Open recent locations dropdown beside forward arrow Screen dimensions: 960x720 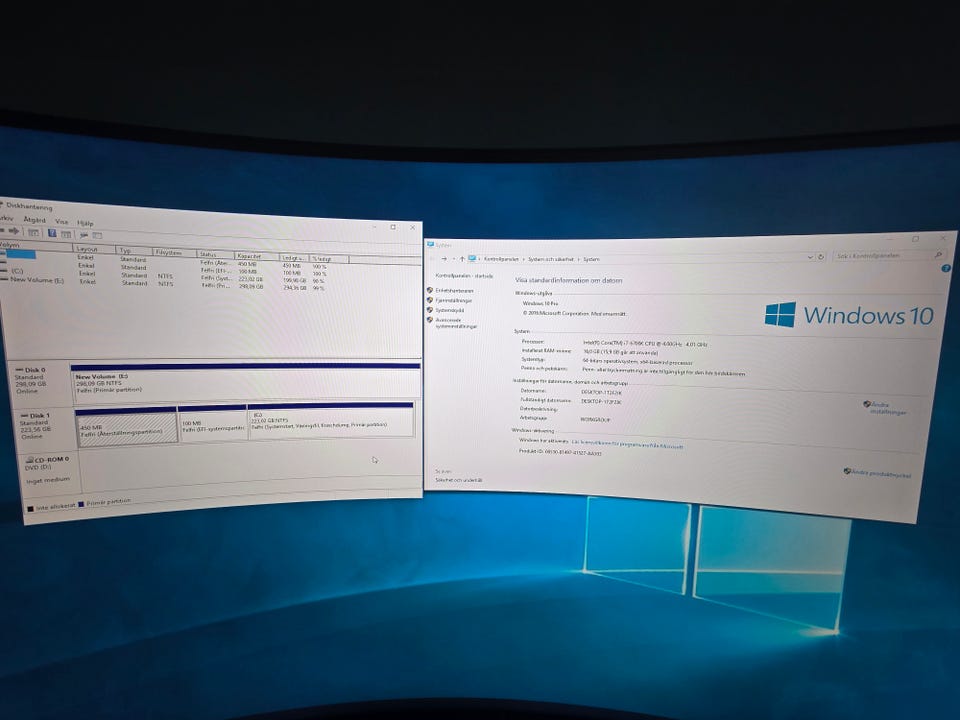click(454, 259)
